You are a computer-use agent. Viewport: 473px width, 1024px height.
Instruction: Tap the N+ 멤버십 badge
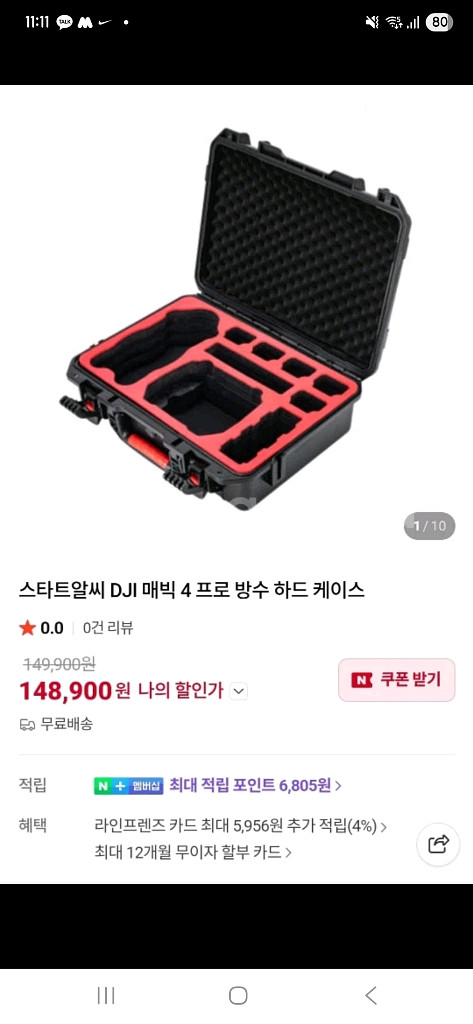click(128, 786)
